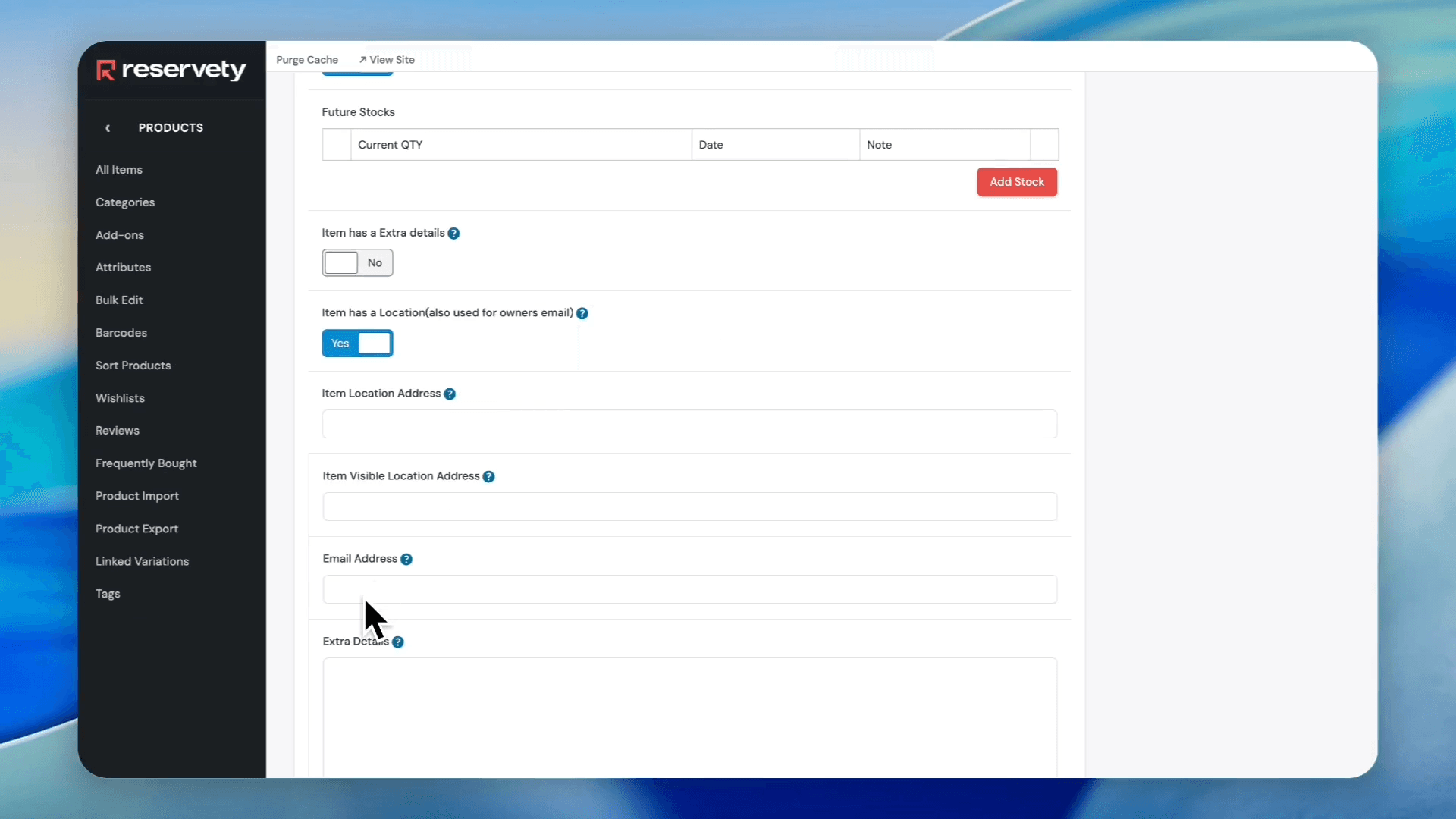
Task: Click the Reservety logo
Action: (171, 70)
